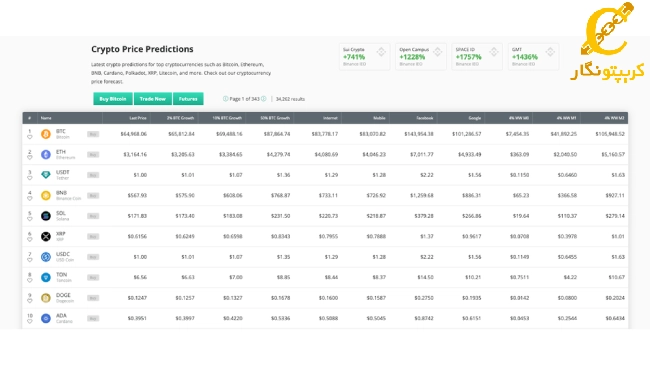
Task: Click BTC Facebook value $143,954.38
Action: (x=419, y=134)
